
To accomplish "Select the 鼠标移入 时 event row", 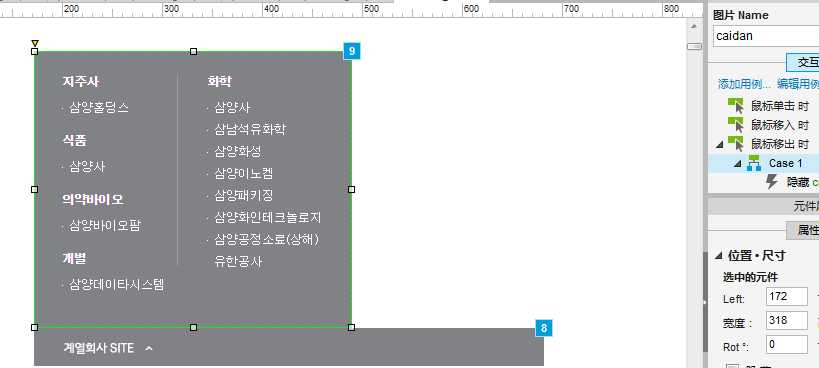I will pos(764,125).
